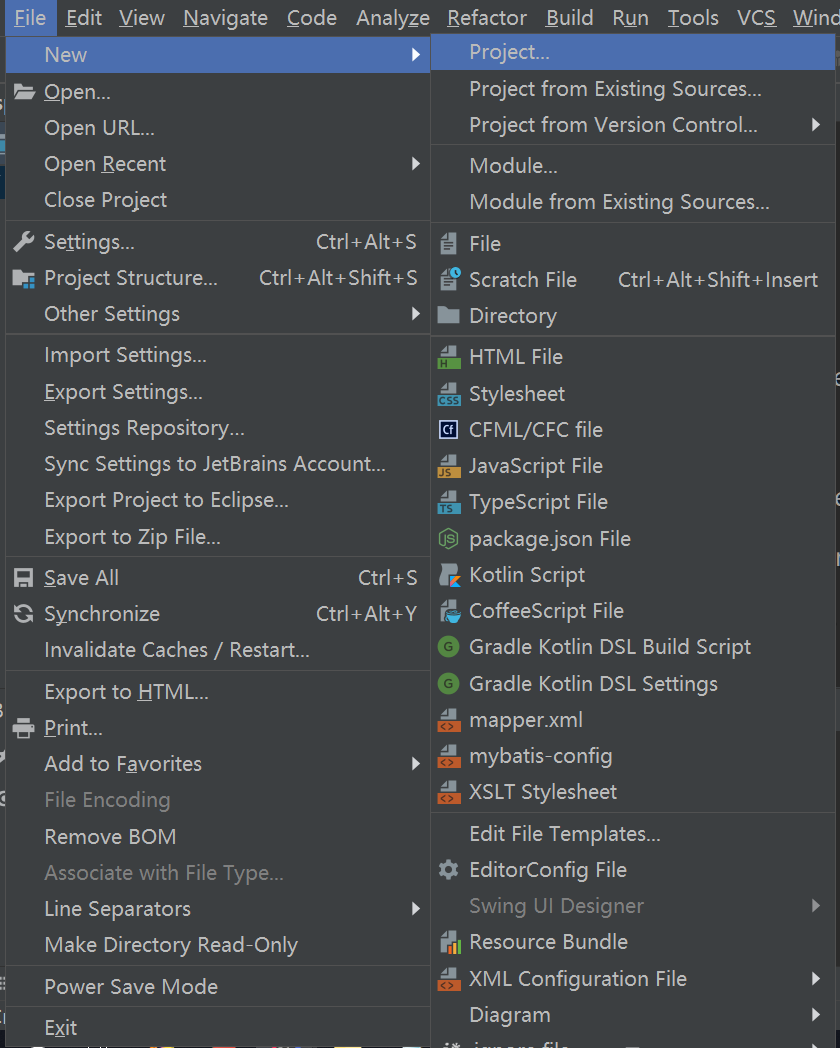This screenshot has height=1048, width=840.
Task: Expand the Line Separators submenu
Action: pyautogui.click(x=416, y=909)
